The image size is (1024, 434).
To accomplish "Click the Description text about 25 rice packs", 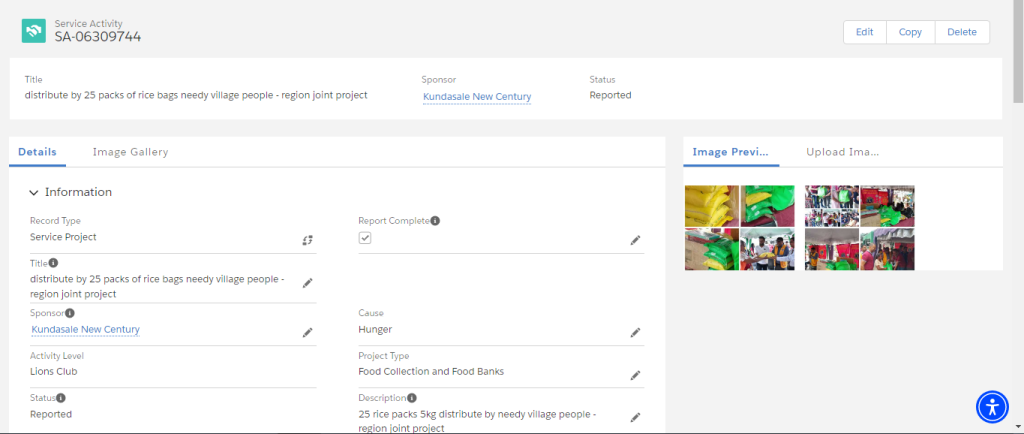I will [477, 421].
